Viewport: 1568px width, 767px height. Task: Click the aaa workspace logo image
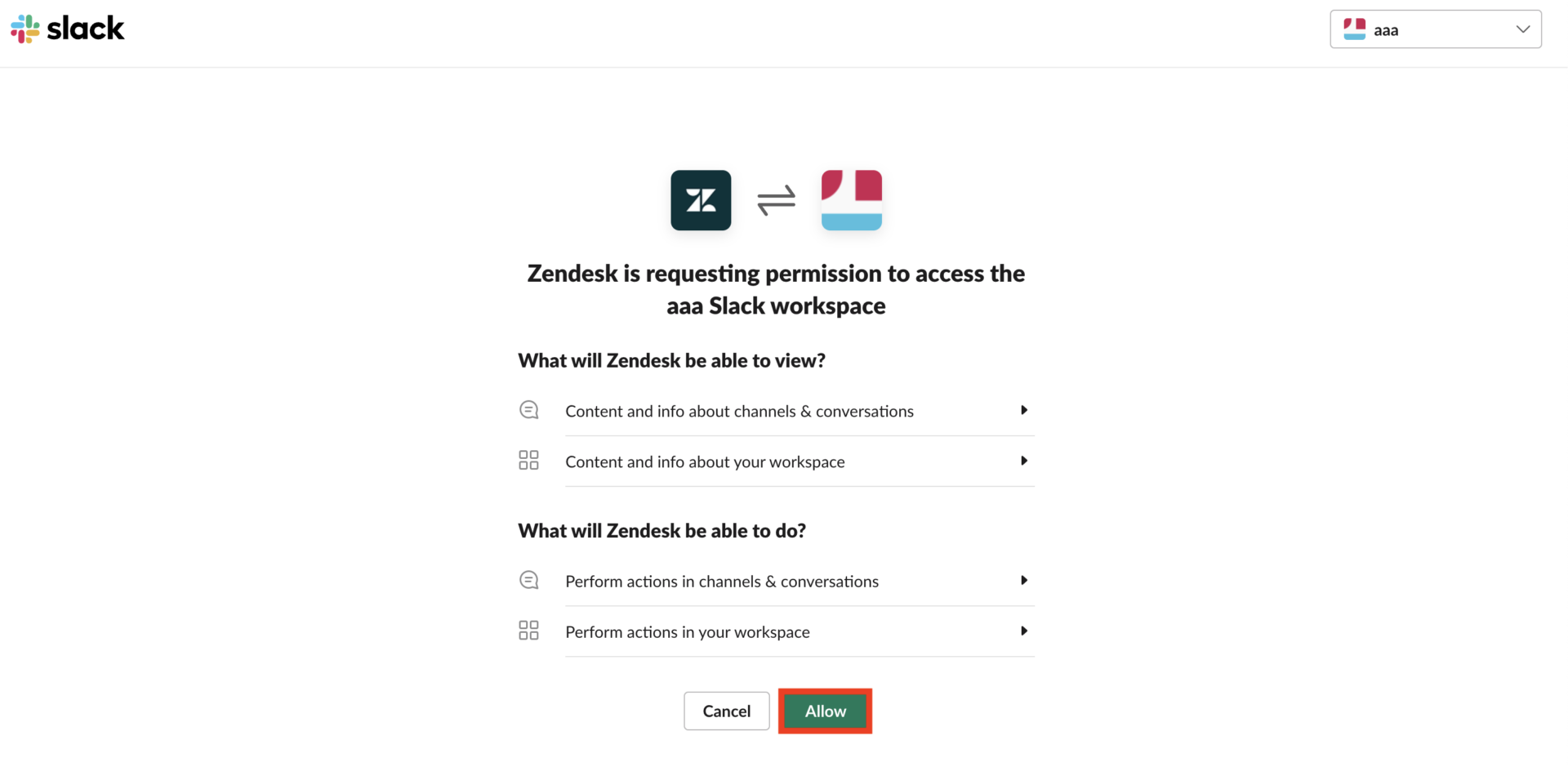851,200
